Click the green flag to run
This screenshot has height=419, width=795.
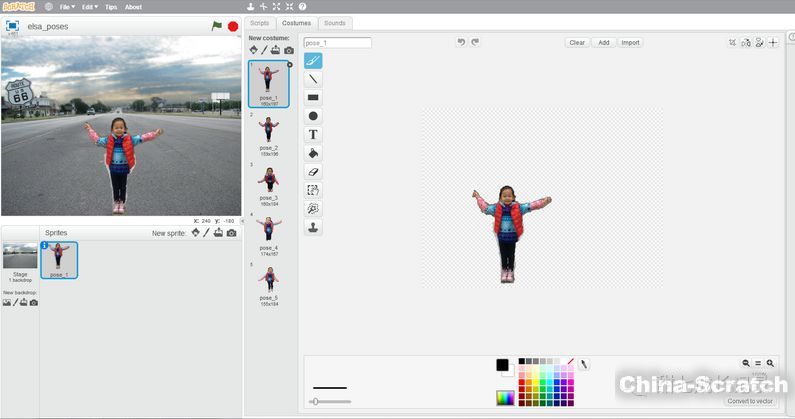217,26
